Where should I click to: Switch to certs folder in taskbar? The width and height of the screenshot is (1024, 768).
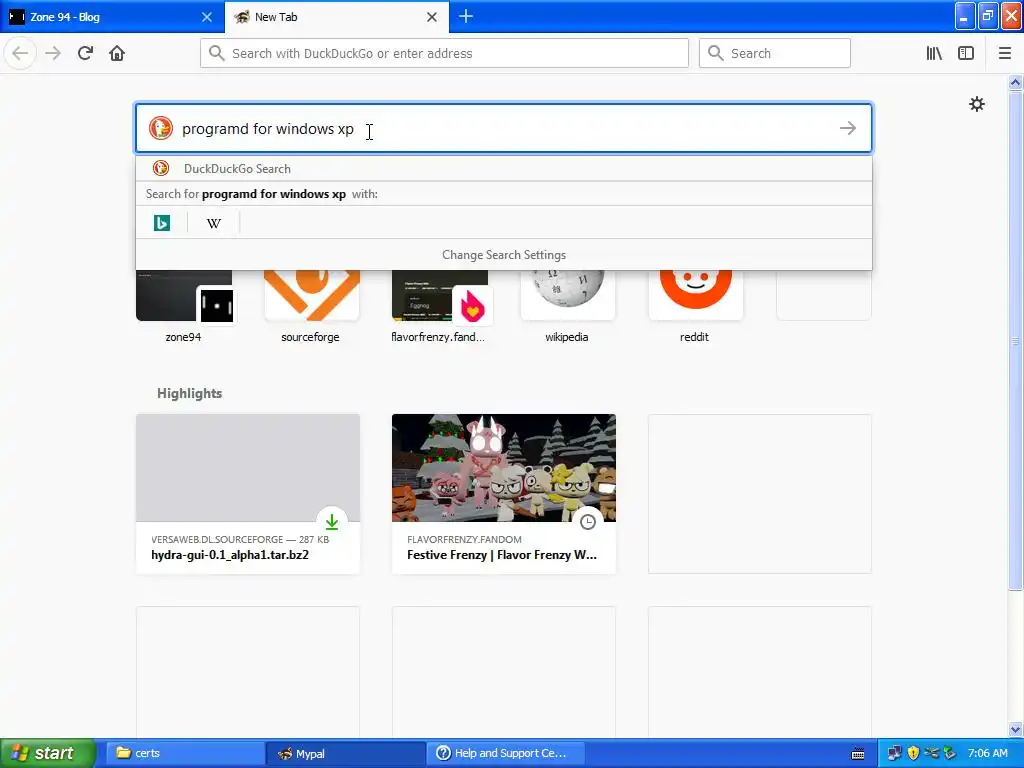click(x=184, y=753)
